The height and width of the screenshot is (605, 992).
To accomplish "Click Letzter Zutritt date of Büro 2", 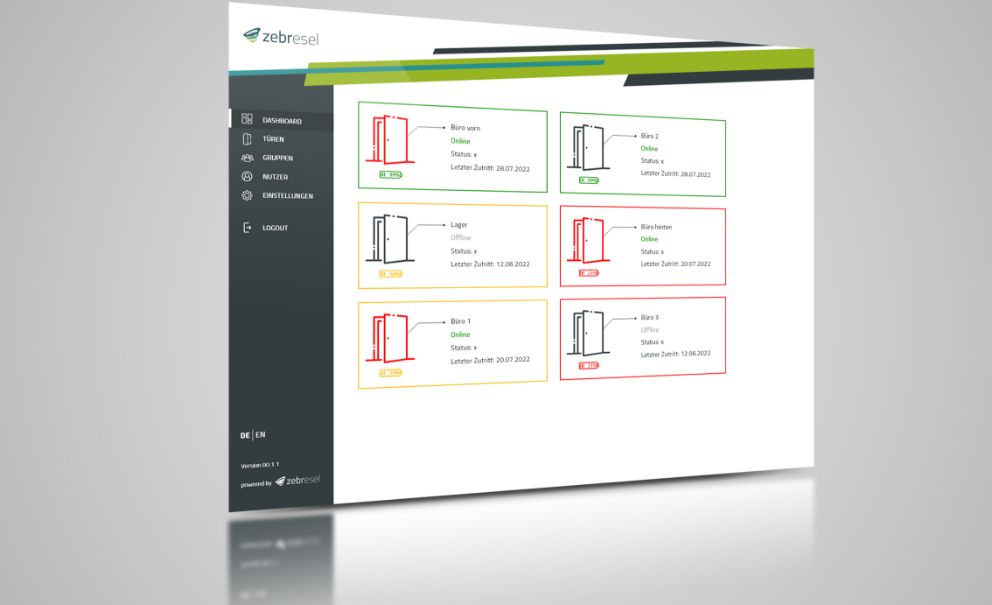I will tap(675, 173).
